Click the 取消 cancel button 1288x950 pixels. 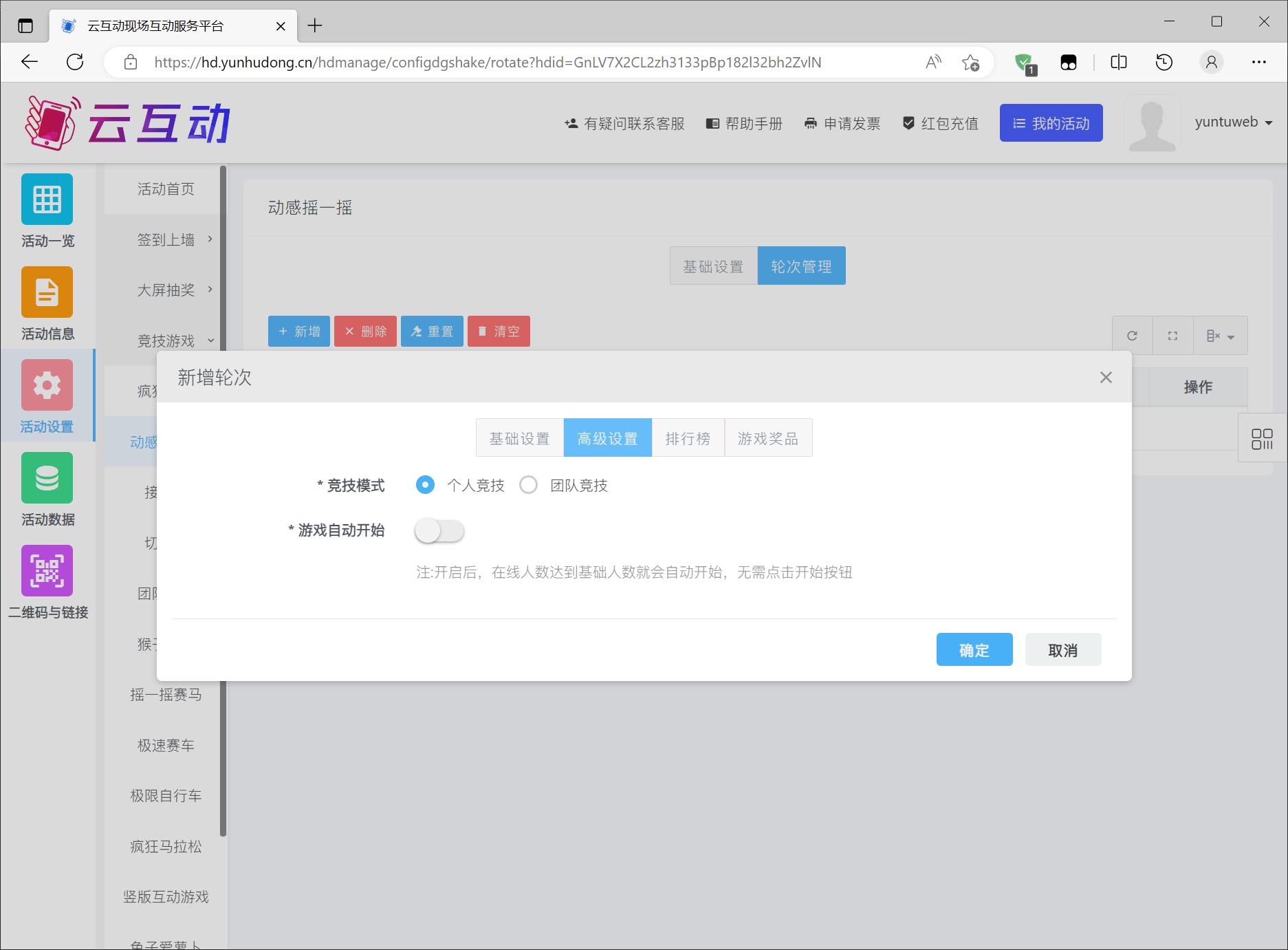[1062, 650]
